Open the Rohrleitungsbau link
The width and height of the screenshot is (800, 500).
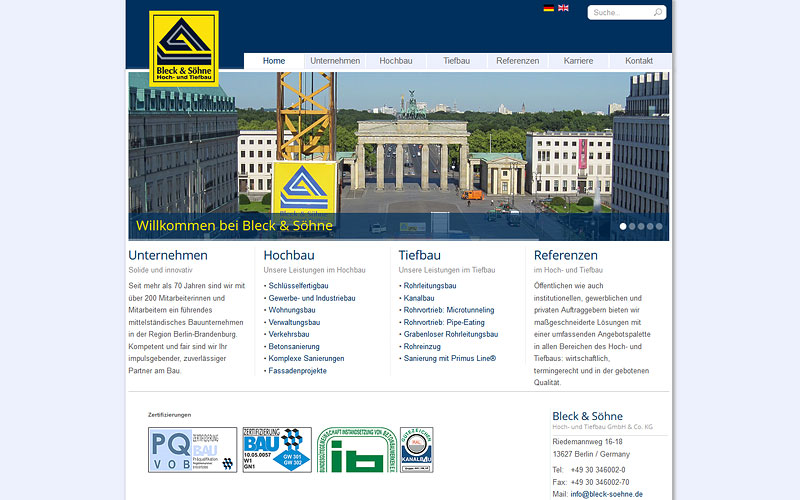pyautogui.click(x=430, y=286)
